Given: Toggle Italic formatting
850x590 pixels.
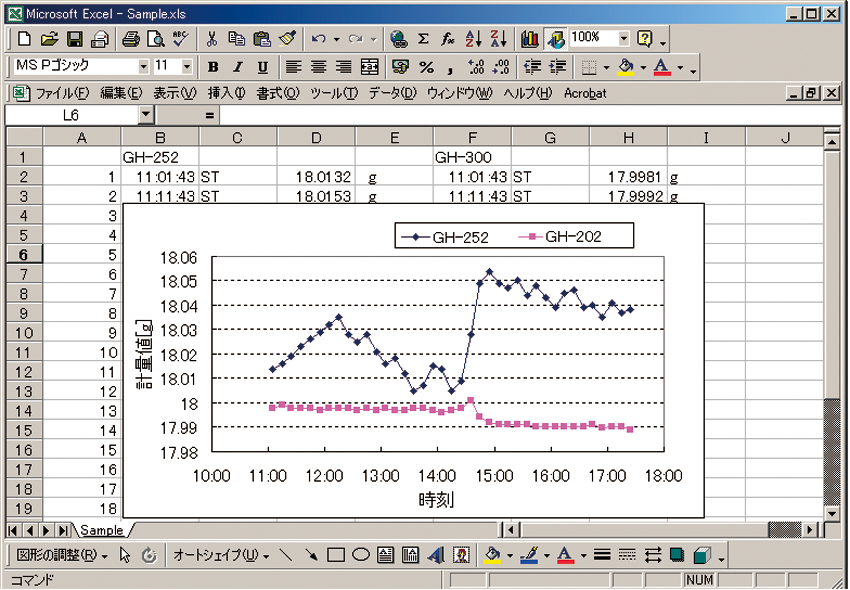Looking at the screenshot, I should [x=238, y=67].
